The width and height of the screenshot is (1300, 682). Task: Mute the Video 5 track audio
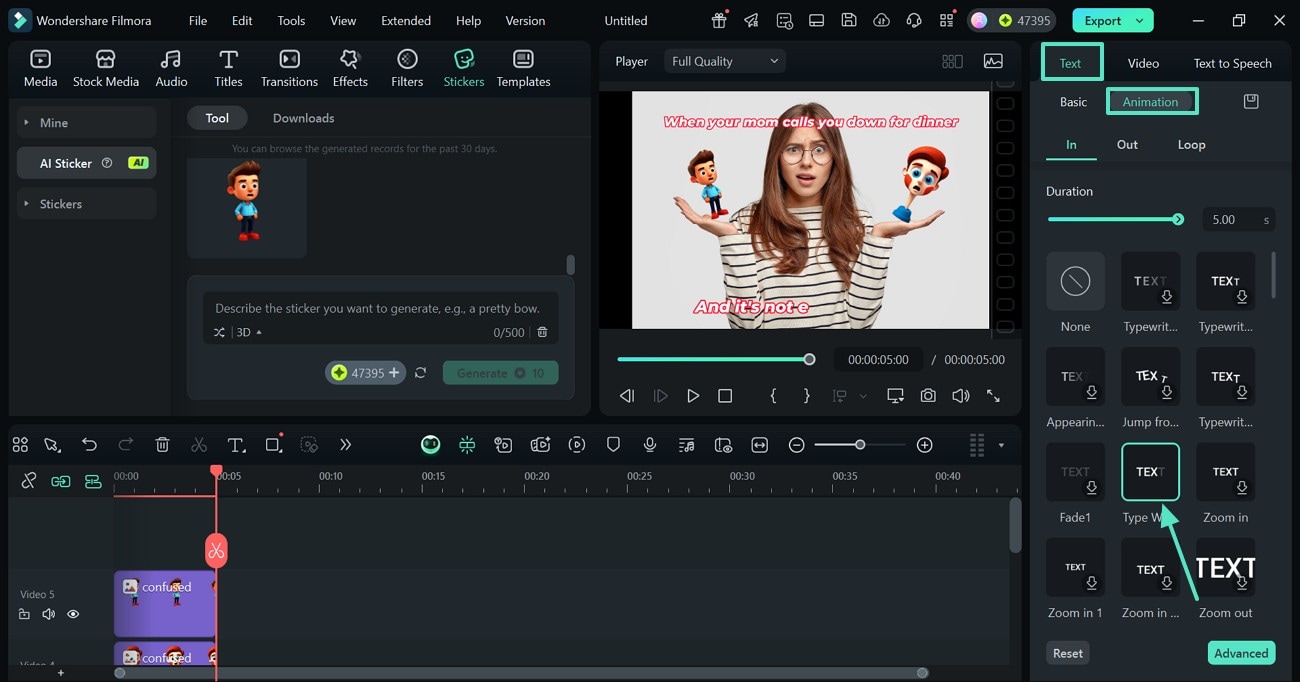pyautogui.click(x=48, y=614)
